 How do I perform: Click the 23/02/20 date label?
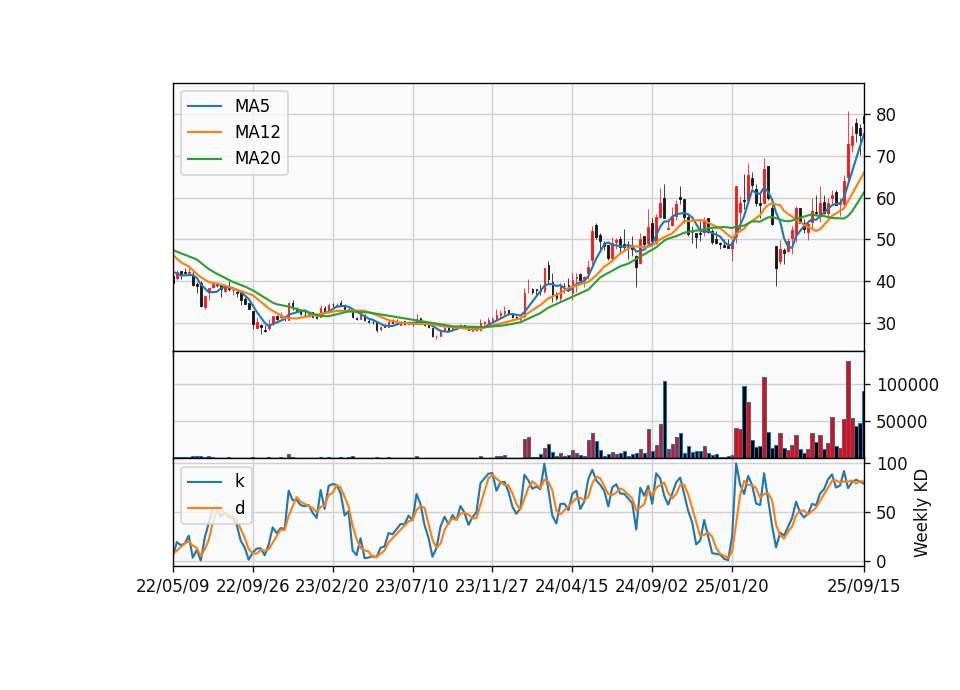[x=332, y=587]
